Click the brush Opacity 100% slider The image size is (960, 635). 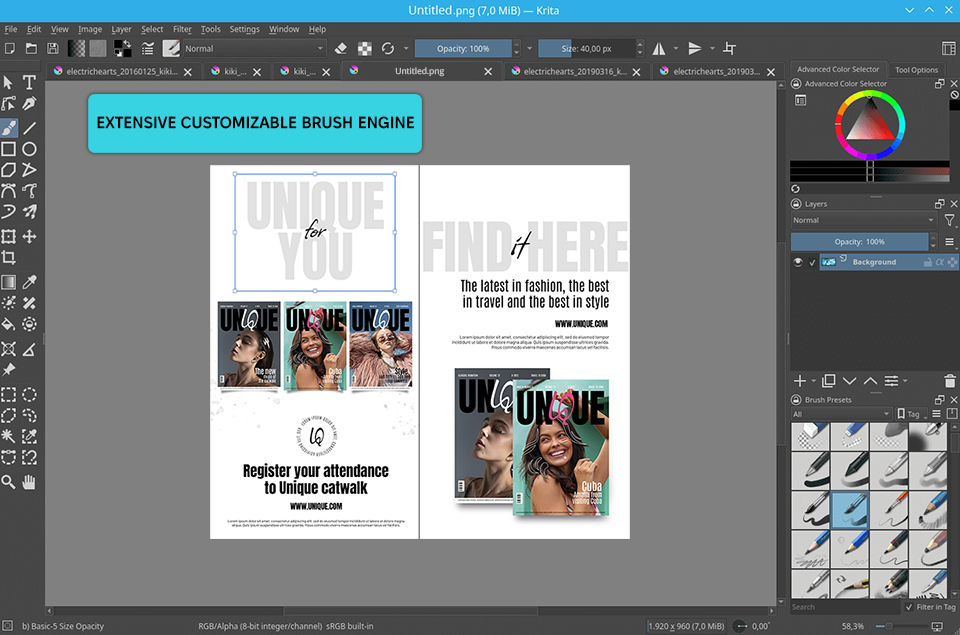pos(463,48)
